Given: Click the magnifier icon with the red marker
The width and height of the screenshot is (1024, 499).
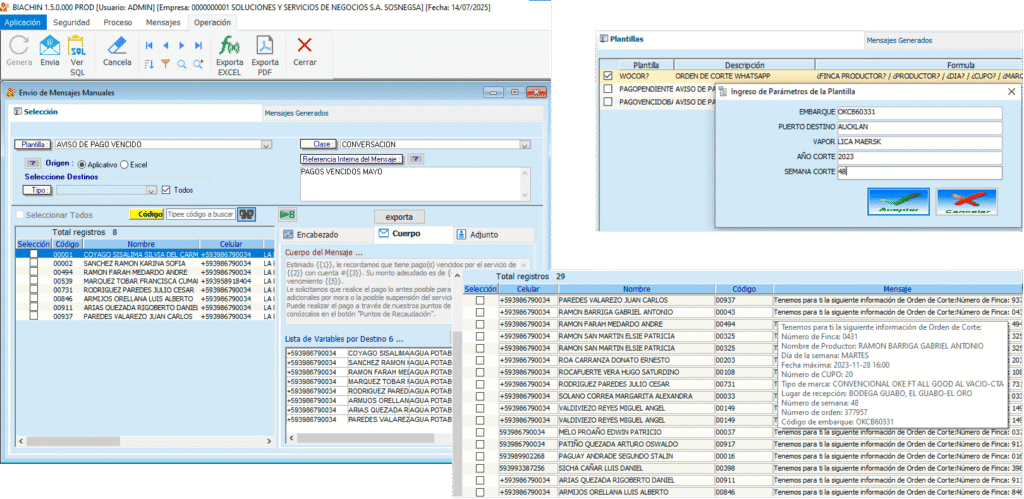Looking at the screenshot, I should click(199, 63).
